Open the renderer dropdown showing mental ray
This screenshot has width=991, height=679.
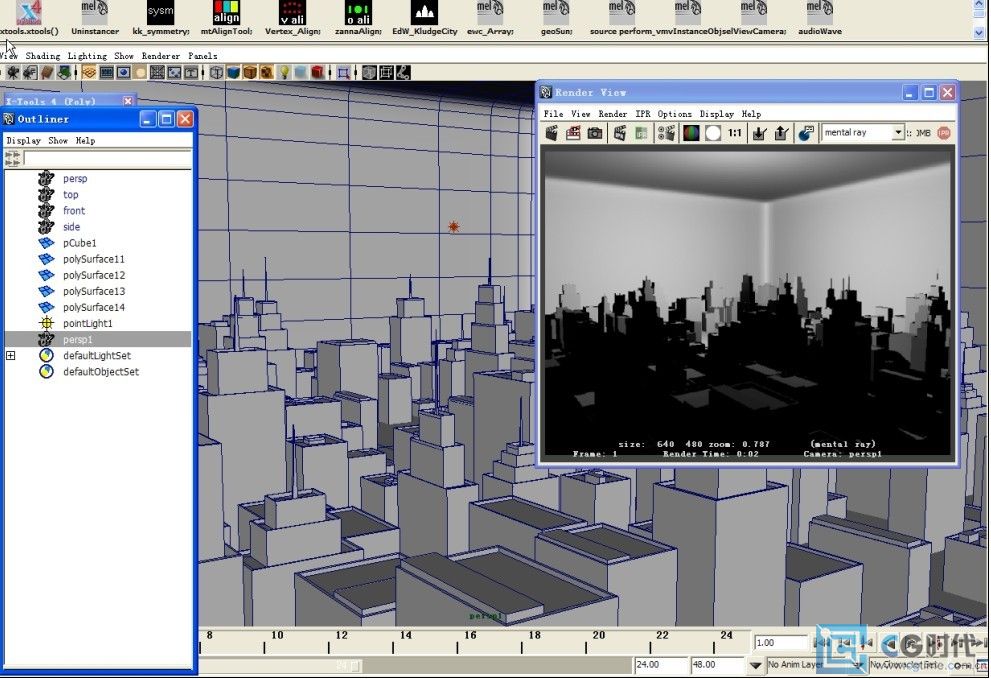pyautogui.click(x=863, y=133)
